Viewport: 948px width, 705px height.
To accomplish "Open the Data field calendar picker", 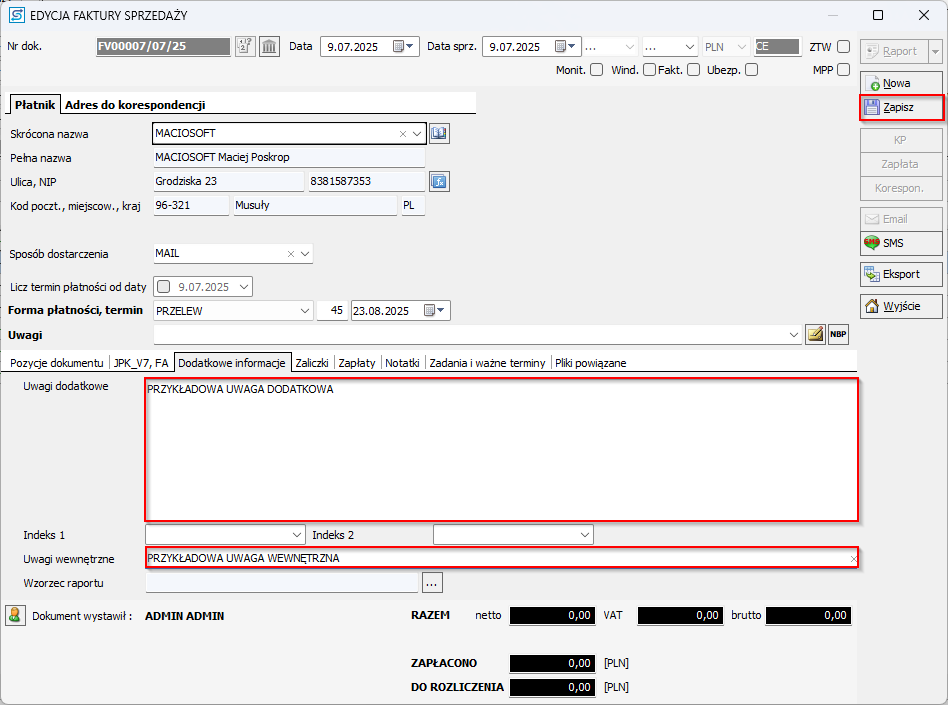I will click(404, 47).
